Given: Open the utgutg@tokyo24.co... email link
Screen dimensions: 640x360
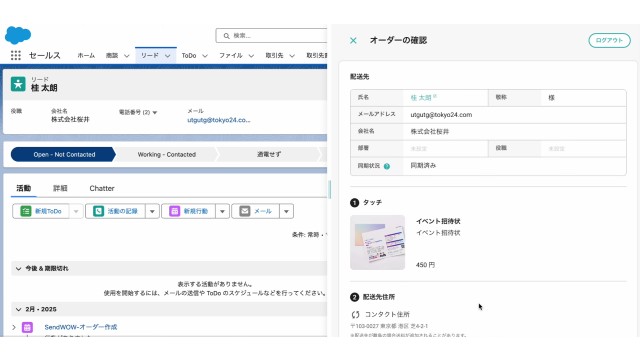Looking at the screenshot, I should [219, 120].
